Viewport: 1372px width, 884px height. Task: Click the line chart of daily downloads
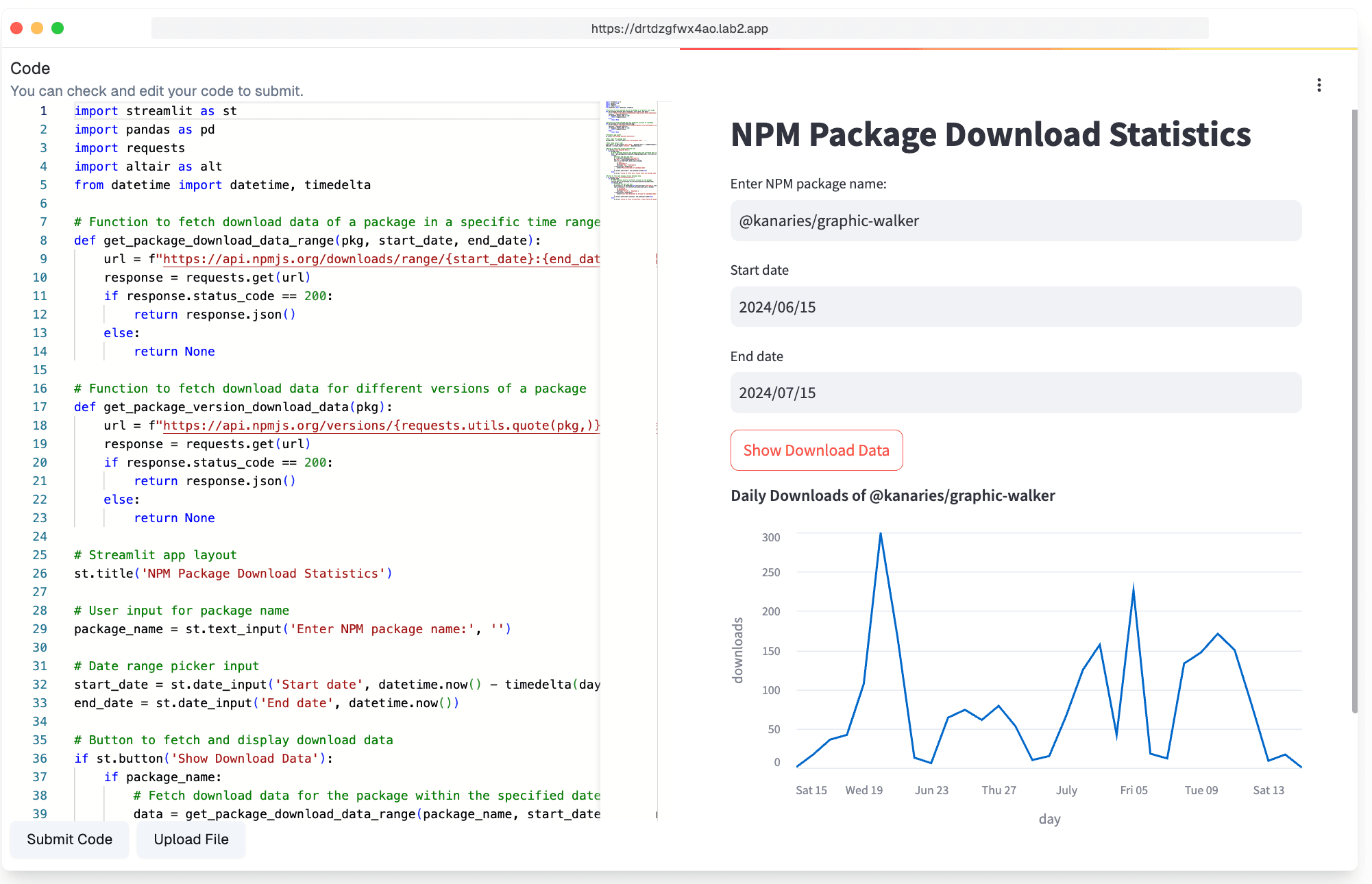pos(1049,650)
